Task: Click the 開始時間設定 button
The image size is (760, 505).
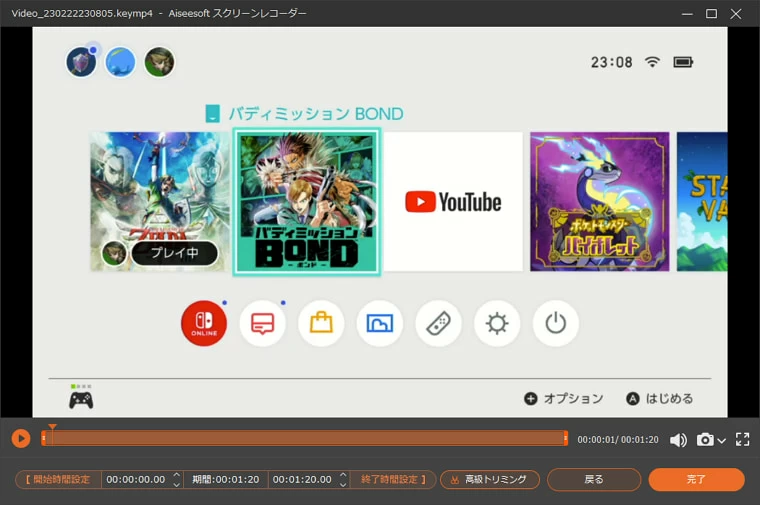Action: click(58, 479)
